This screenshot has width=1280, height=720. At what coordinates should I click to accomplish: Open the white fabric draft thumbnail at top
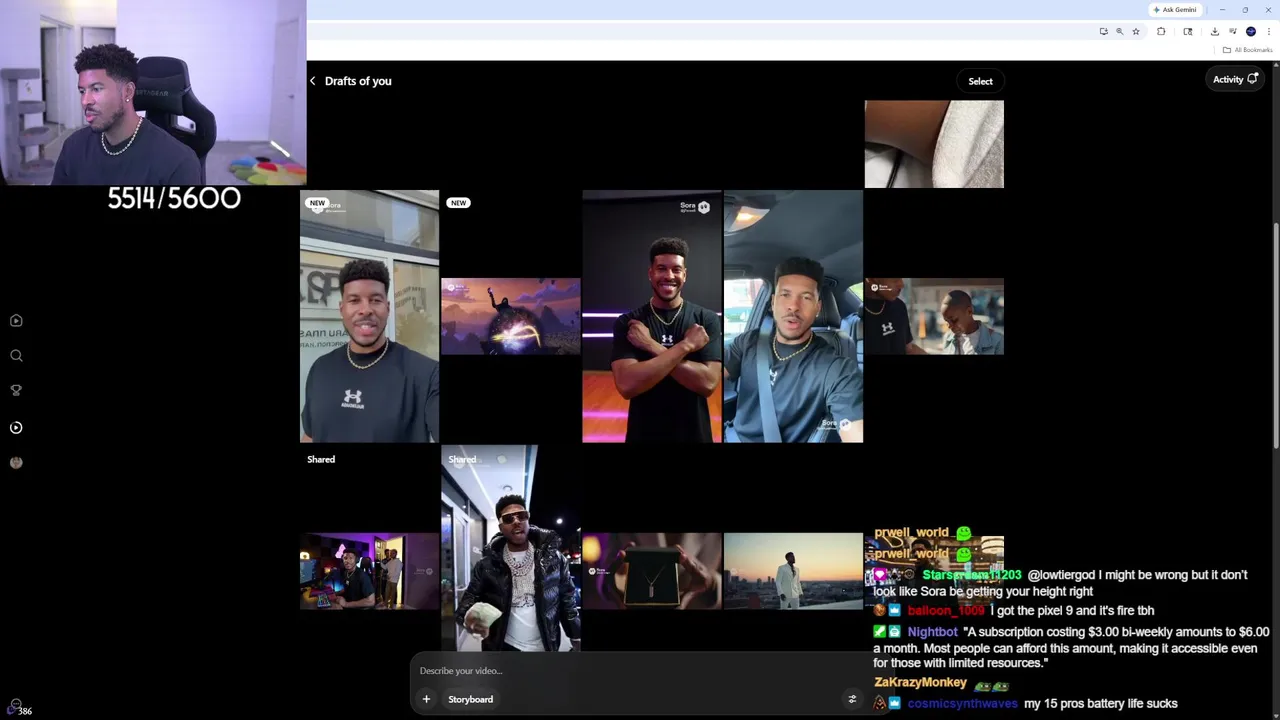tap(934, 144)
